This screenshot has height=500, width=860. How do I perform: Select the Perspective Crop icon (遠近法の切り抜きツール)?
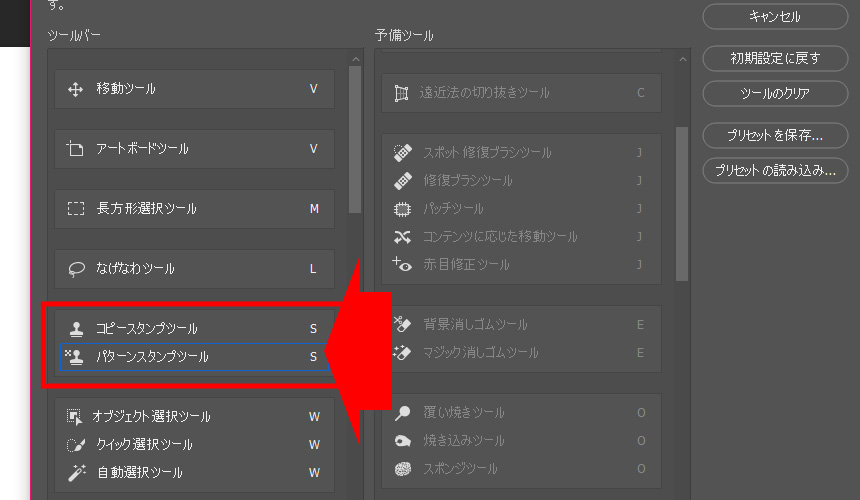(x=402, y=93)
